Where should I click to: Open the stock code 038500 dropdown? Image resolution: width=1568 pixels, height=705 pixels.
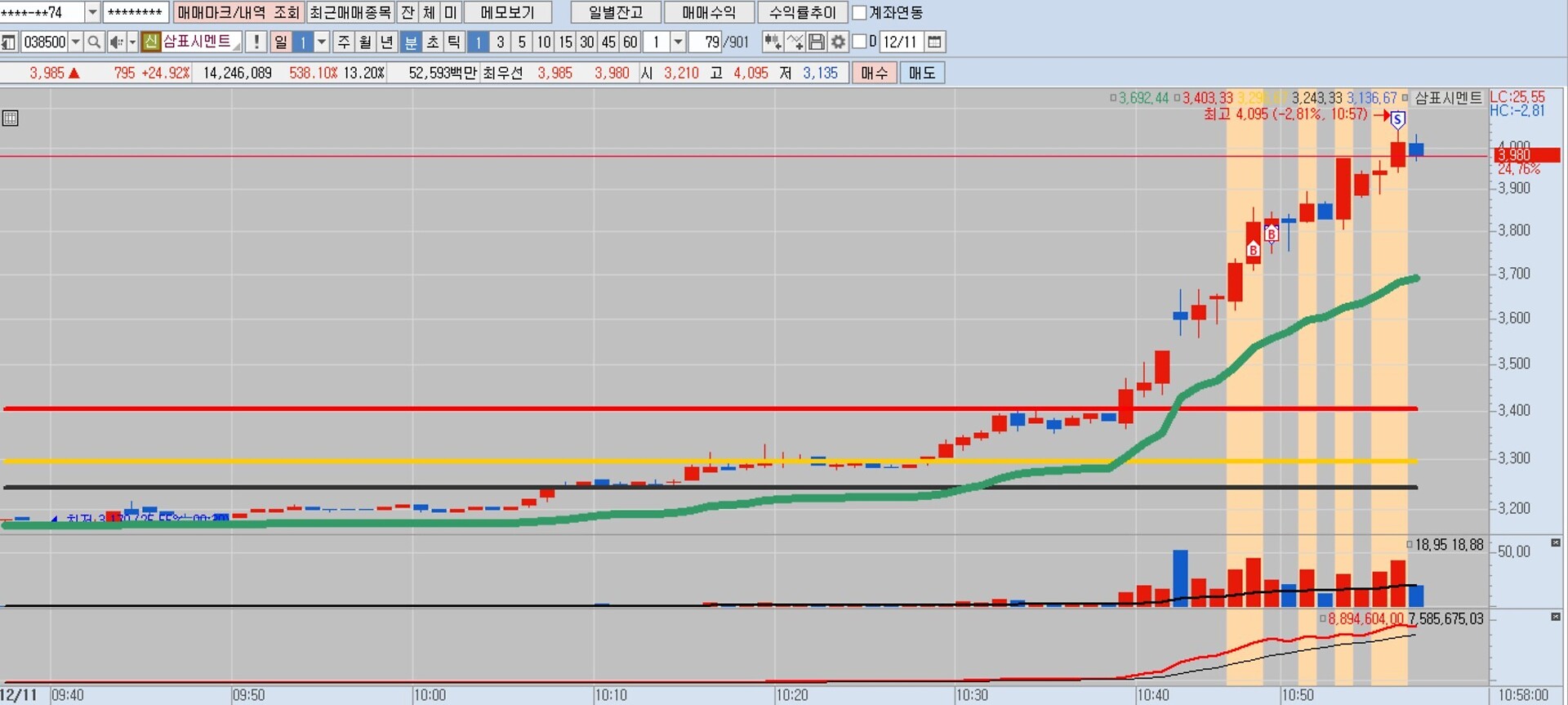coord(75,42)
